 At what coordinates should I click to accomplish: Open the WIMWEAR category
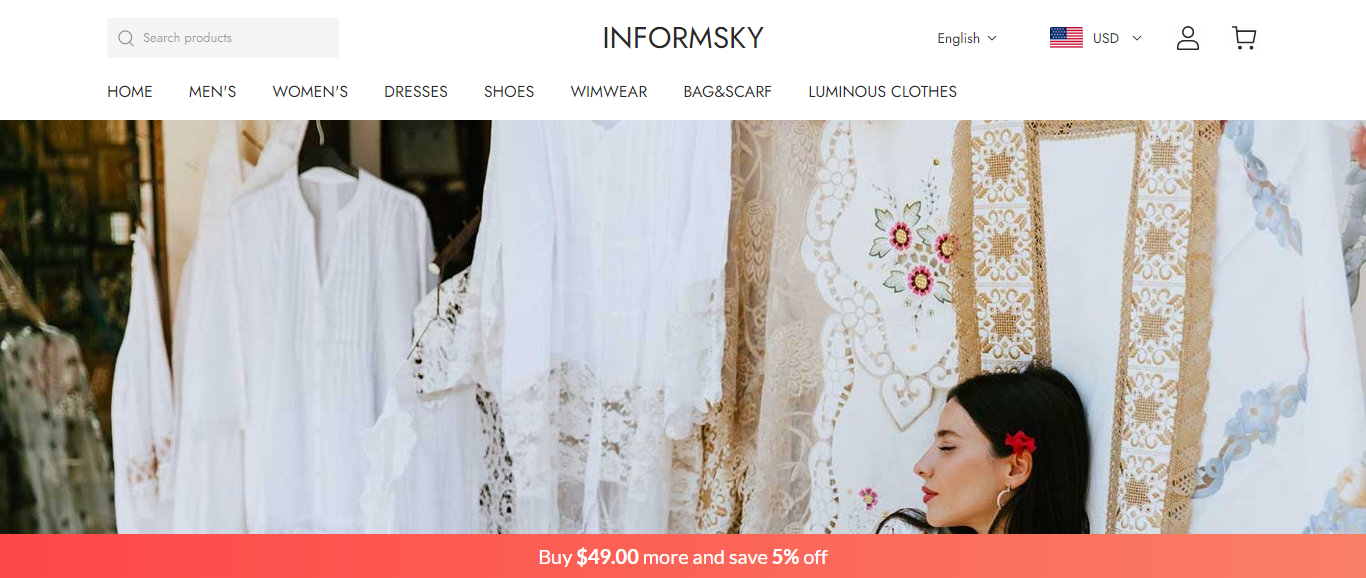609,91
